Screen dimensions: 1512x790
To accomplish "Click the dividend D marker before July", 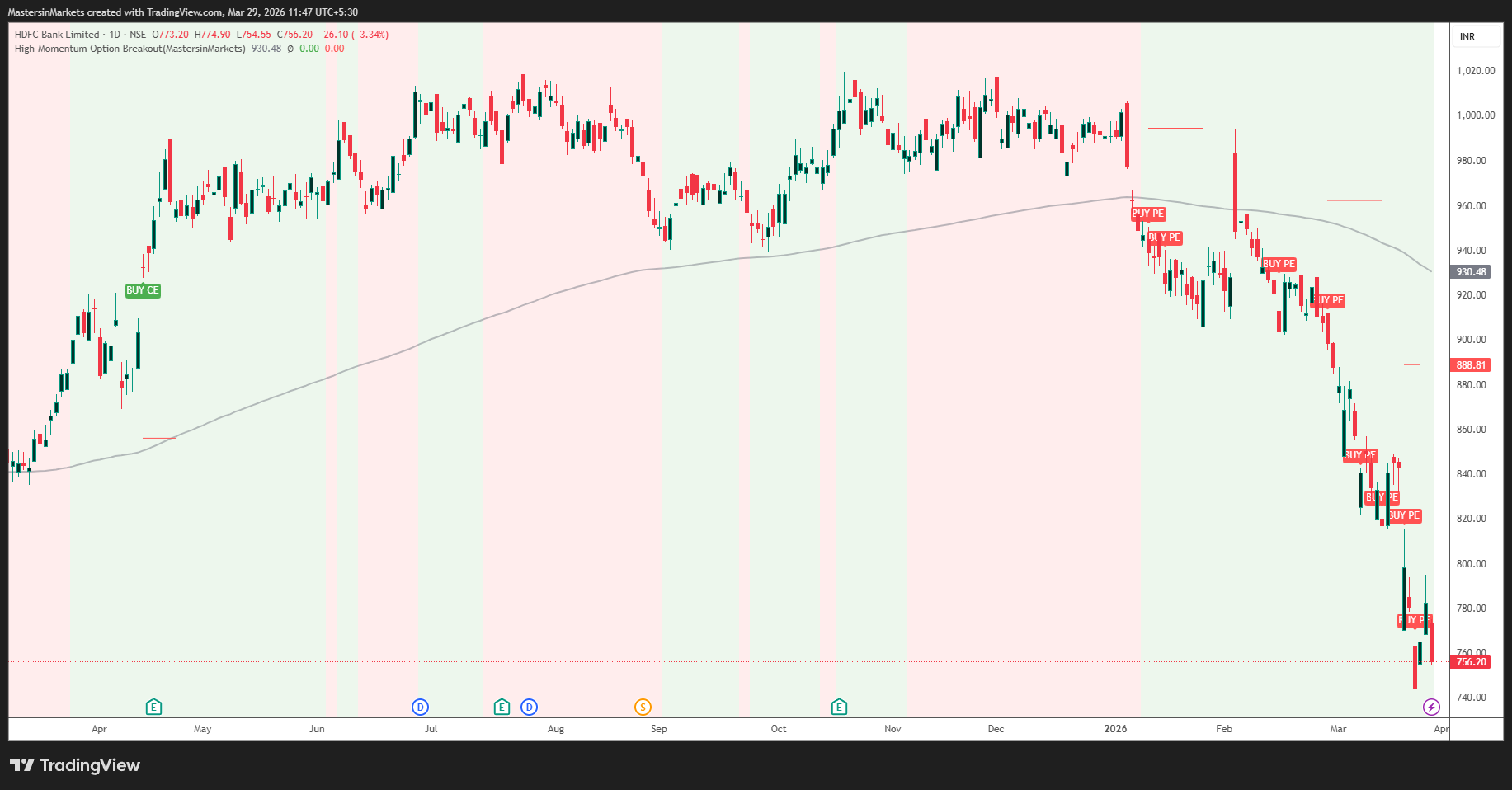I will click(420, 707).
